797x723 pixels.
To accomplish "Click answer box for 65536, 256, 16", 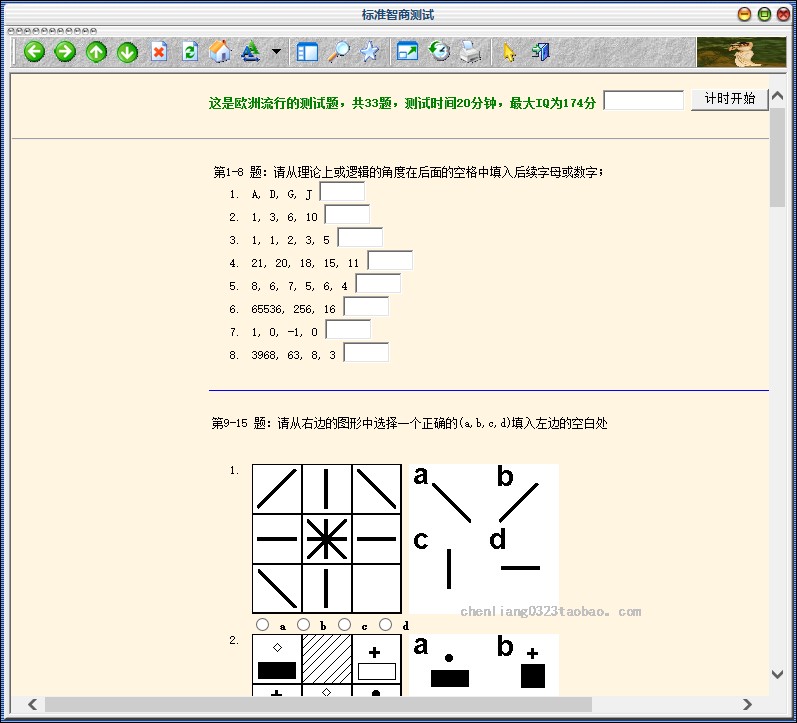I will (366, 307).
